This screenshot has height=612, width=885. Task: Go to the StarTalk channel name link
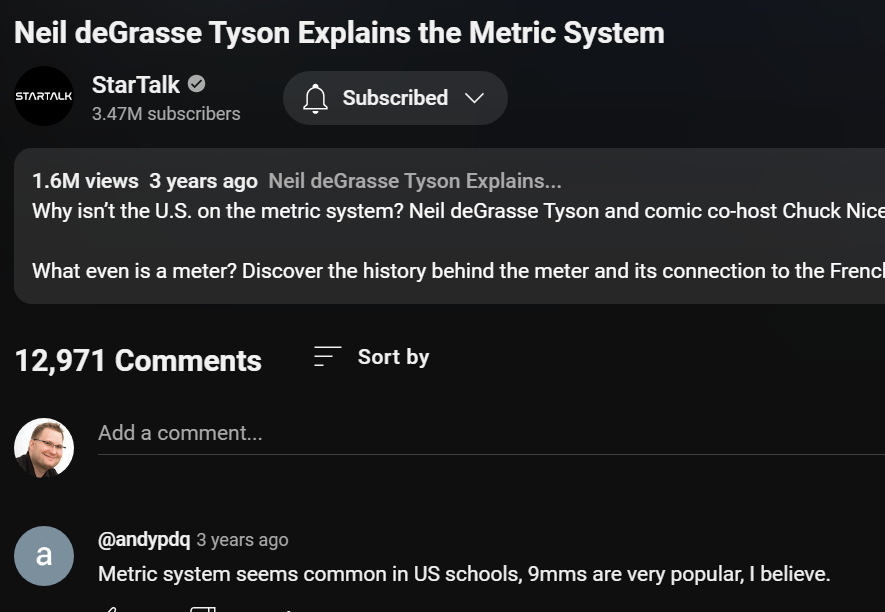pyautogui.click(x=136, y=84)
